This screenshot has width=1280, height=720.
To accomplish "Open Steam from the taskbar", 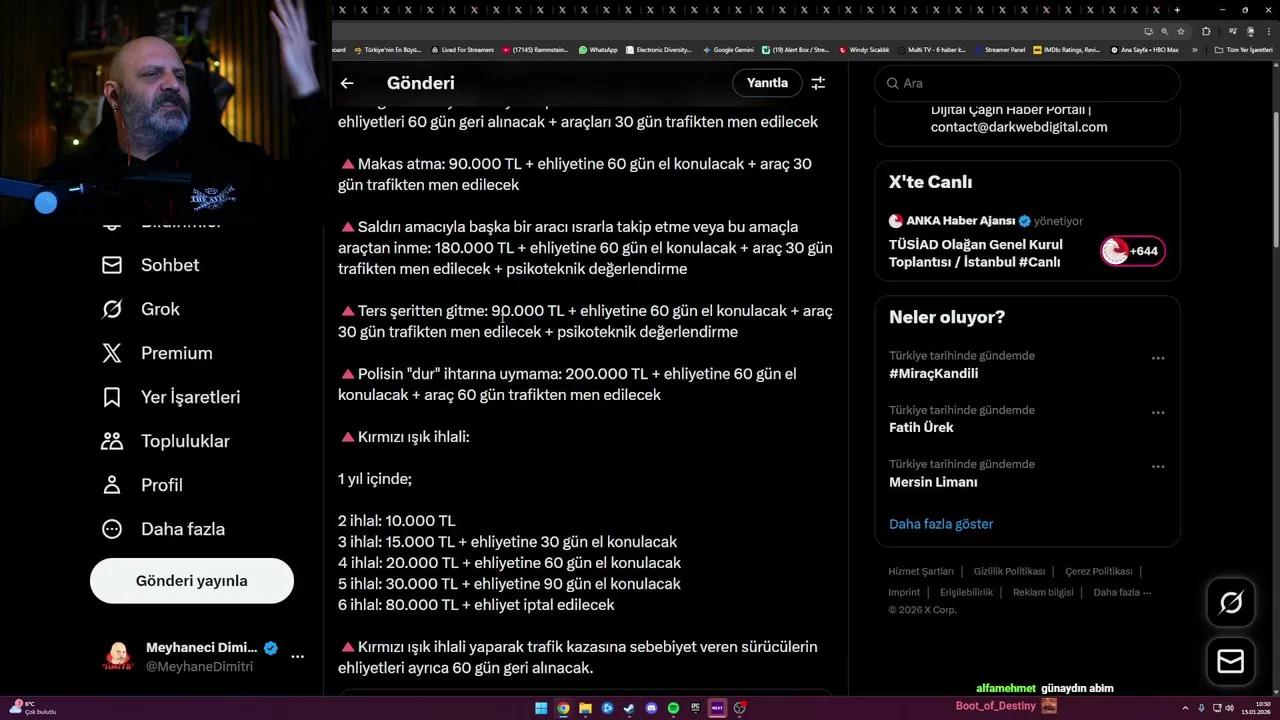I will 629,708.
